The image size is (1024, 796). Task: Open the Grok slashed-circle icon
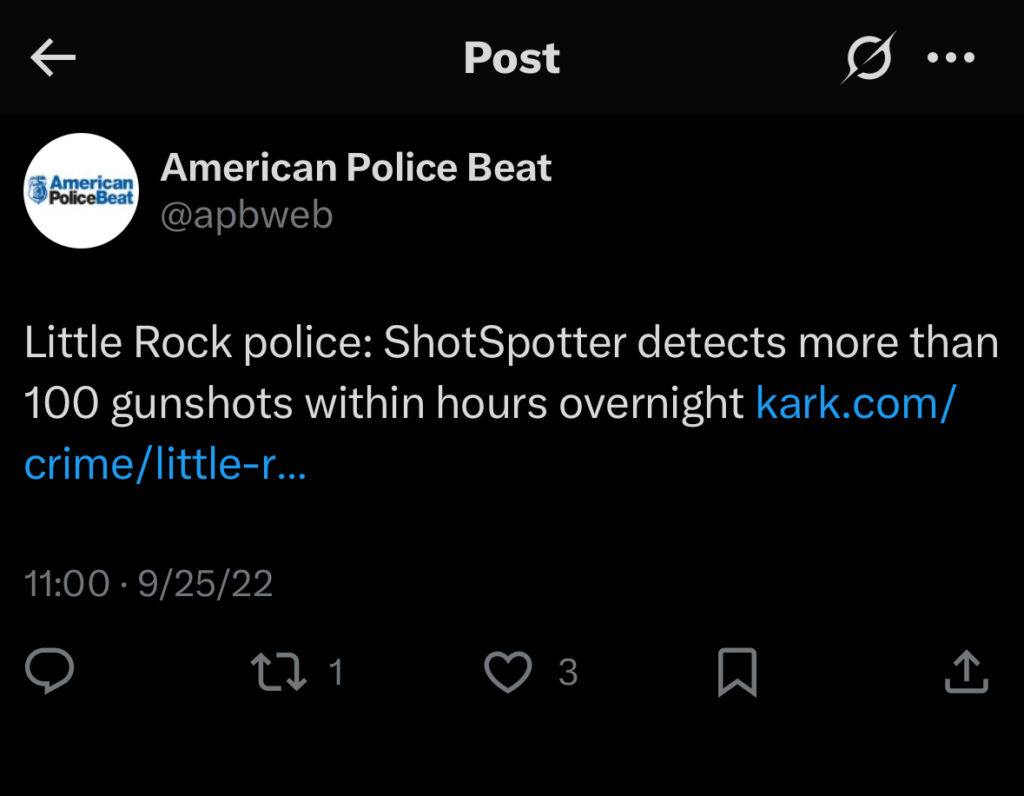[865, 59]
